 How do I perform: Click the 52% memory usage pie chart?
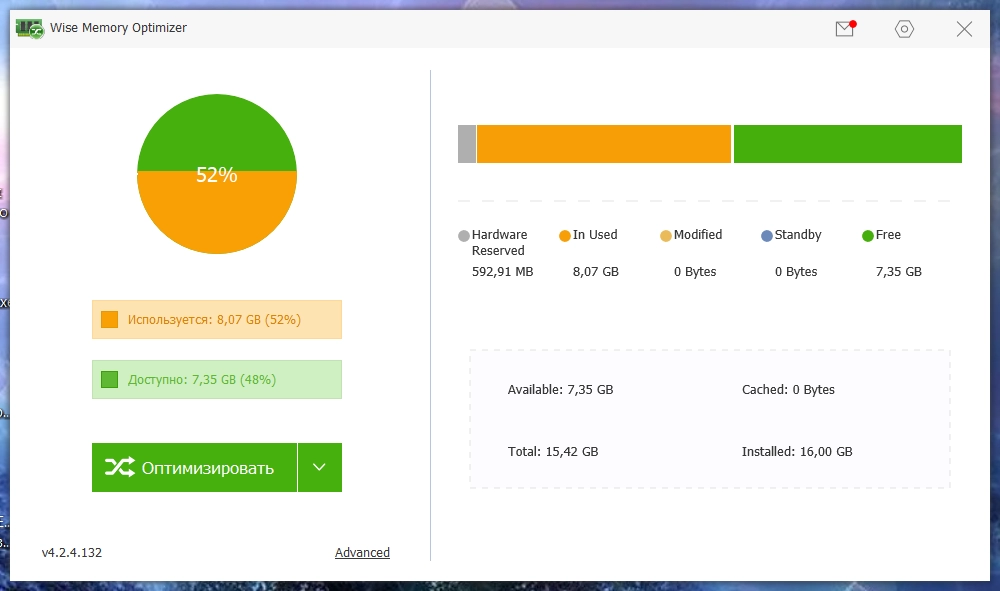click(217, 174)
